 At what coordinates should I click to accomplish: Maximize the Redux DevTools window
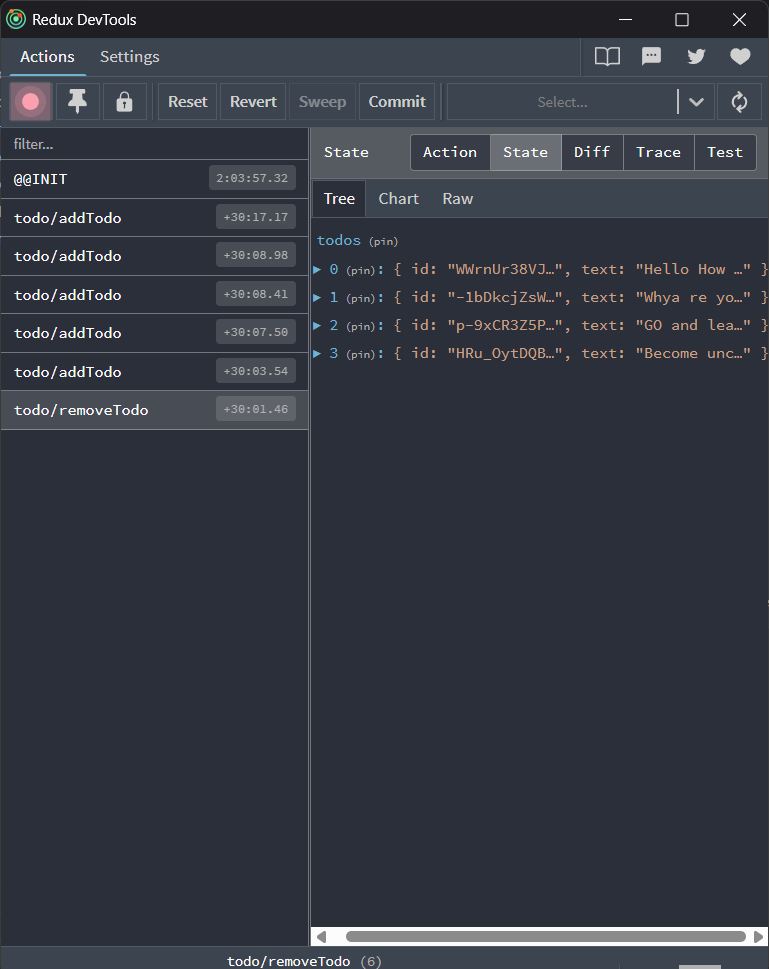click(682, 20)
